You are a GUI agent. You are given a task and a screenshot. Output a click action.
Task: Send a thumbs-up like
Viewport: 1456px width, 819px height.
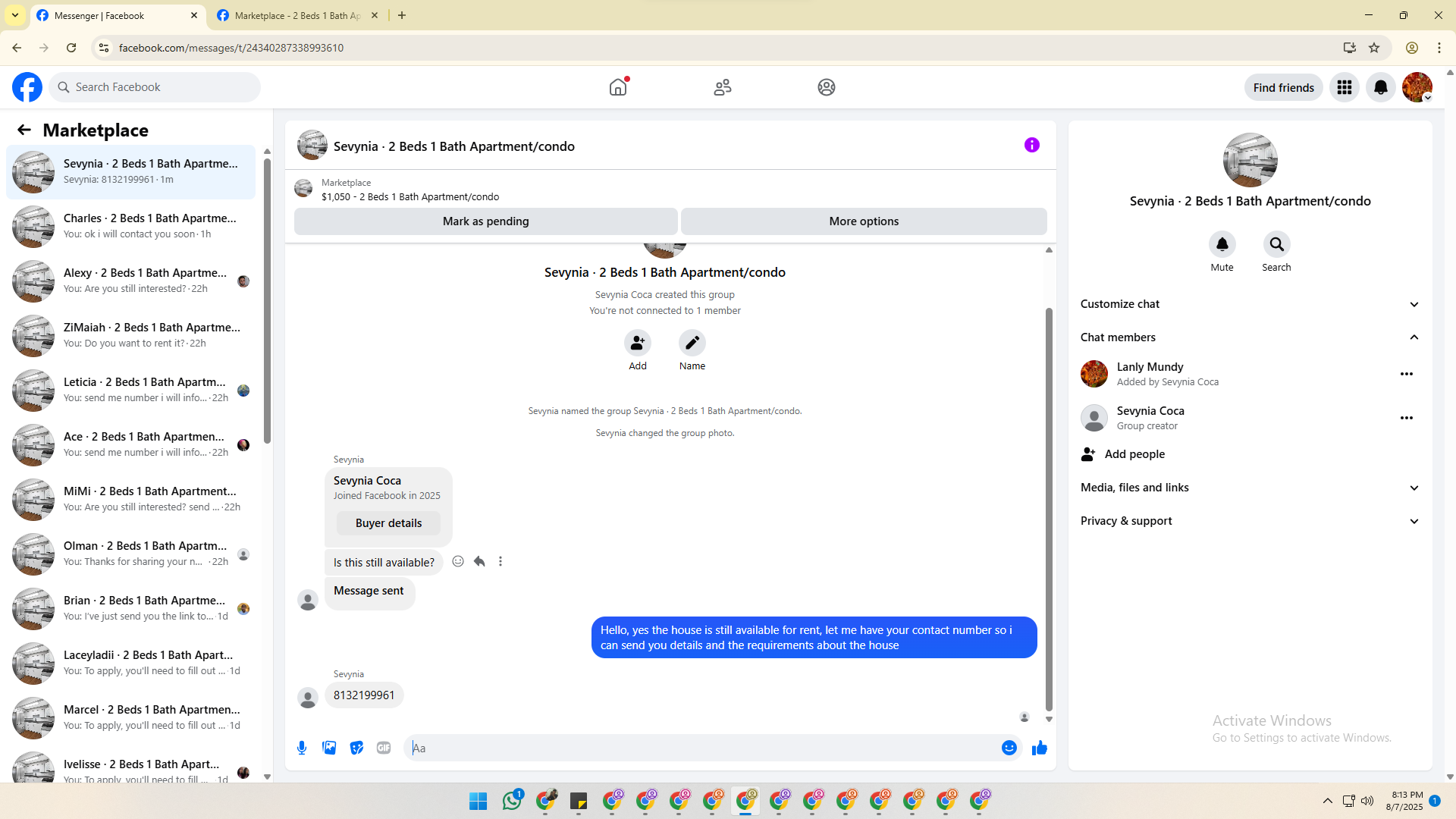1040,748
